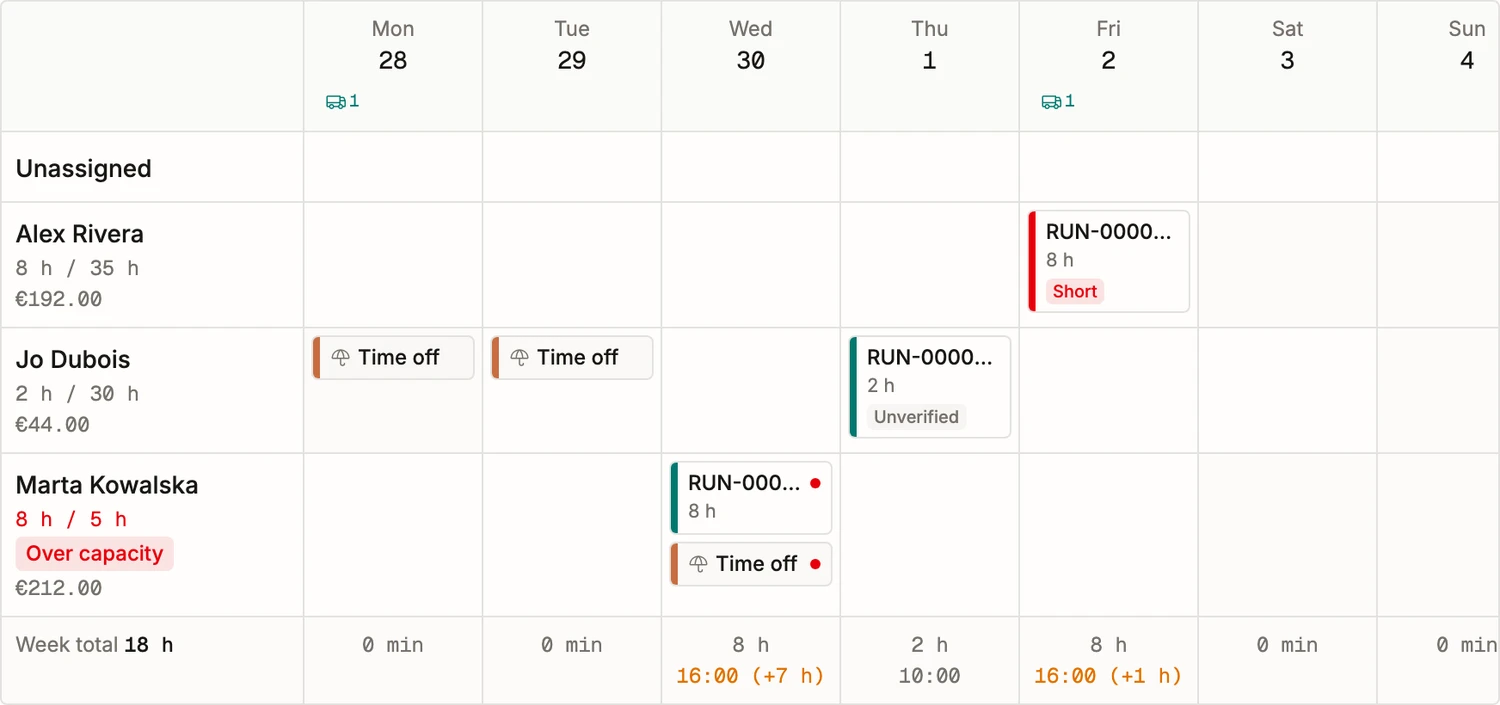Click the umbrella icon on Marta's Time off
The image size is (1500, 705).
point(699,564)
